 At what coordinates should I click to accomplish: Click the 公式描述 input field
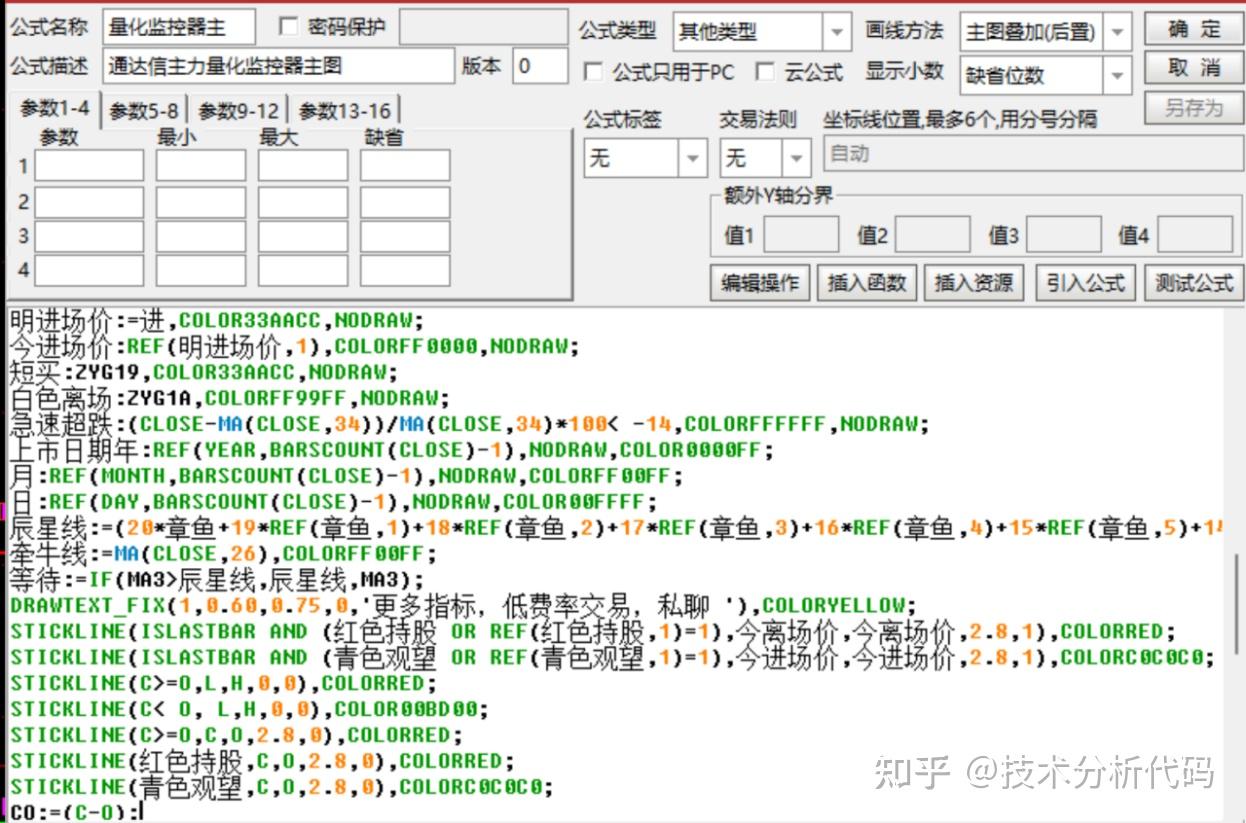pyautogui.click(x=278, y=67)
